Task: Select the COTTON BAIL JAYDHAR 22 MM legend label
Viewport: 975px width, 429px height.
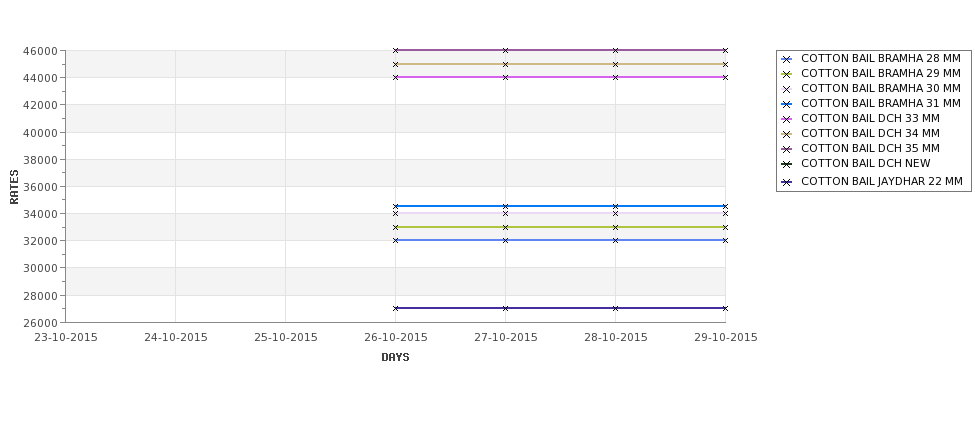Action: tap(882, 182)
